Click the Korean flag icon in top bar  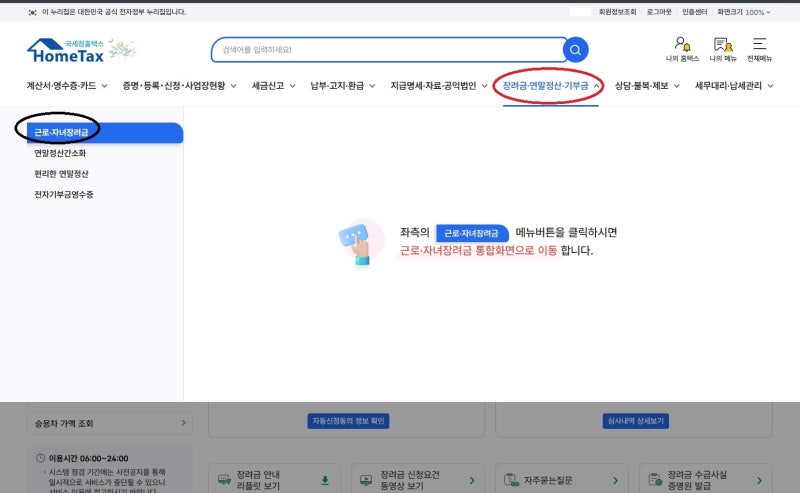(x=33, y=12)
